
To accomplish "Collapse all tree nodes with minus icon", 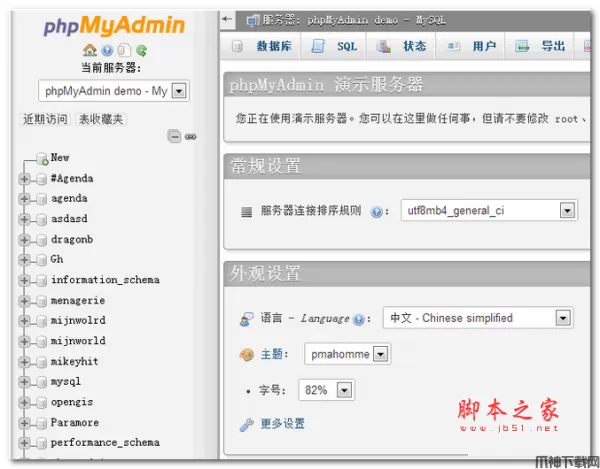I will pos(174,136).
